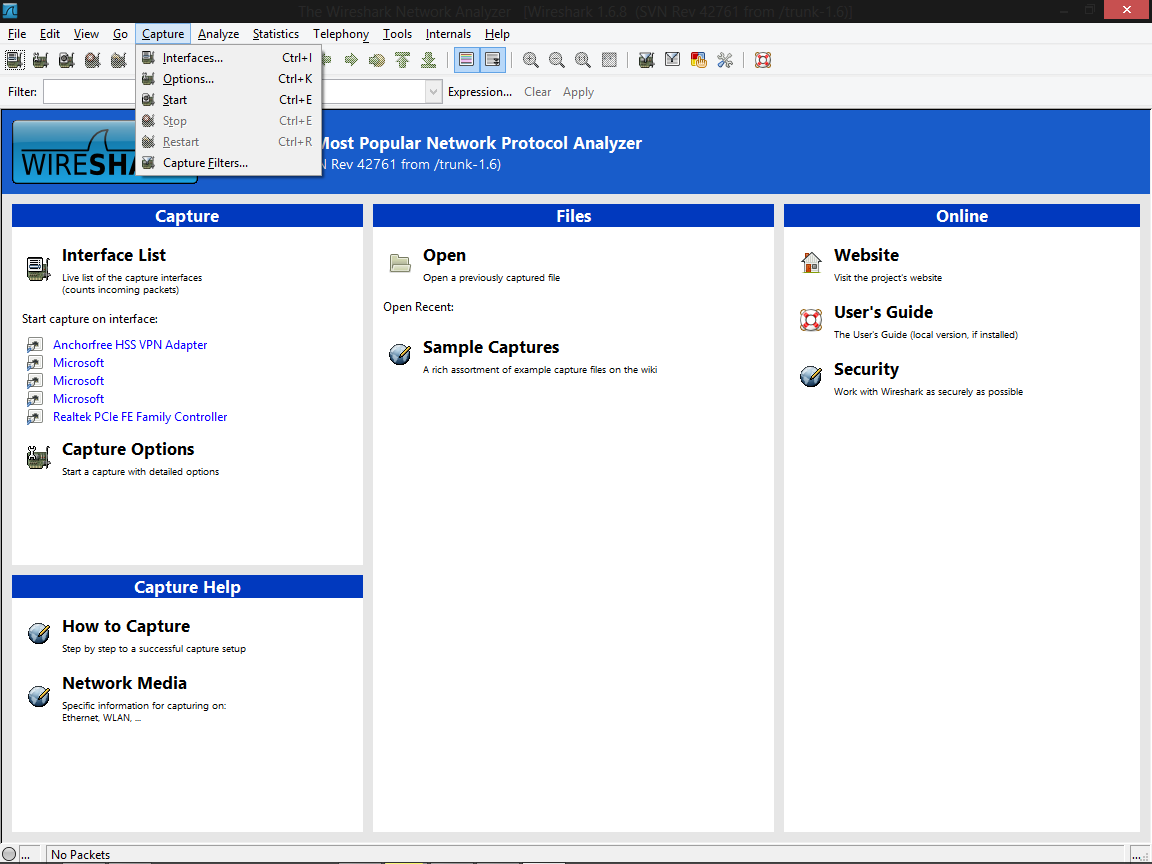Choose Start from the Capture menu
The height and width of the screenshot is (864, 1152).
(228, 100)
